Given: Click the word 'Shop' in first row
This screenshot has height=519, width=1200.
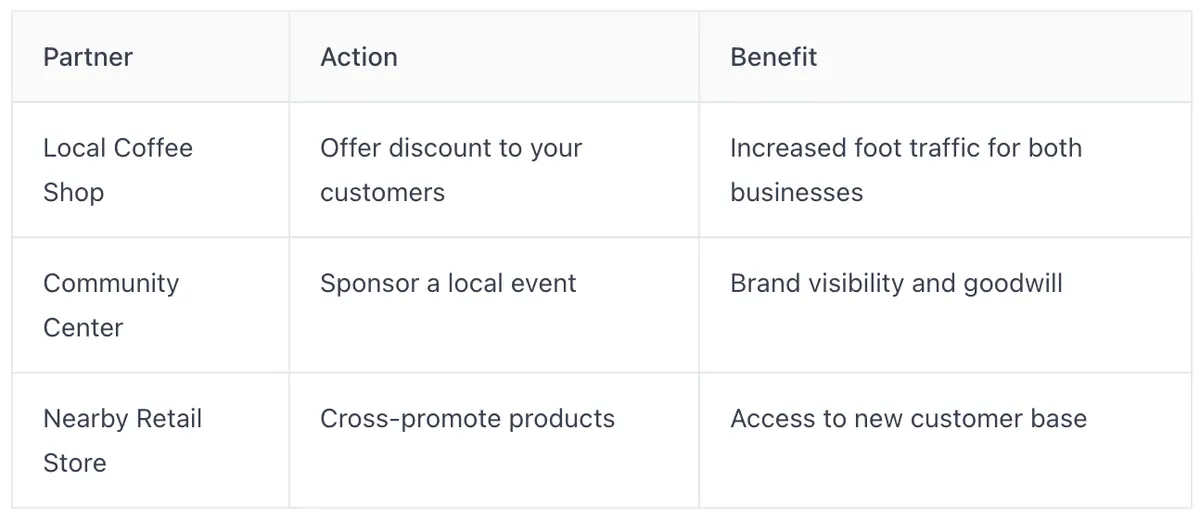Looking at the screenshot, I should coord(73,193).
